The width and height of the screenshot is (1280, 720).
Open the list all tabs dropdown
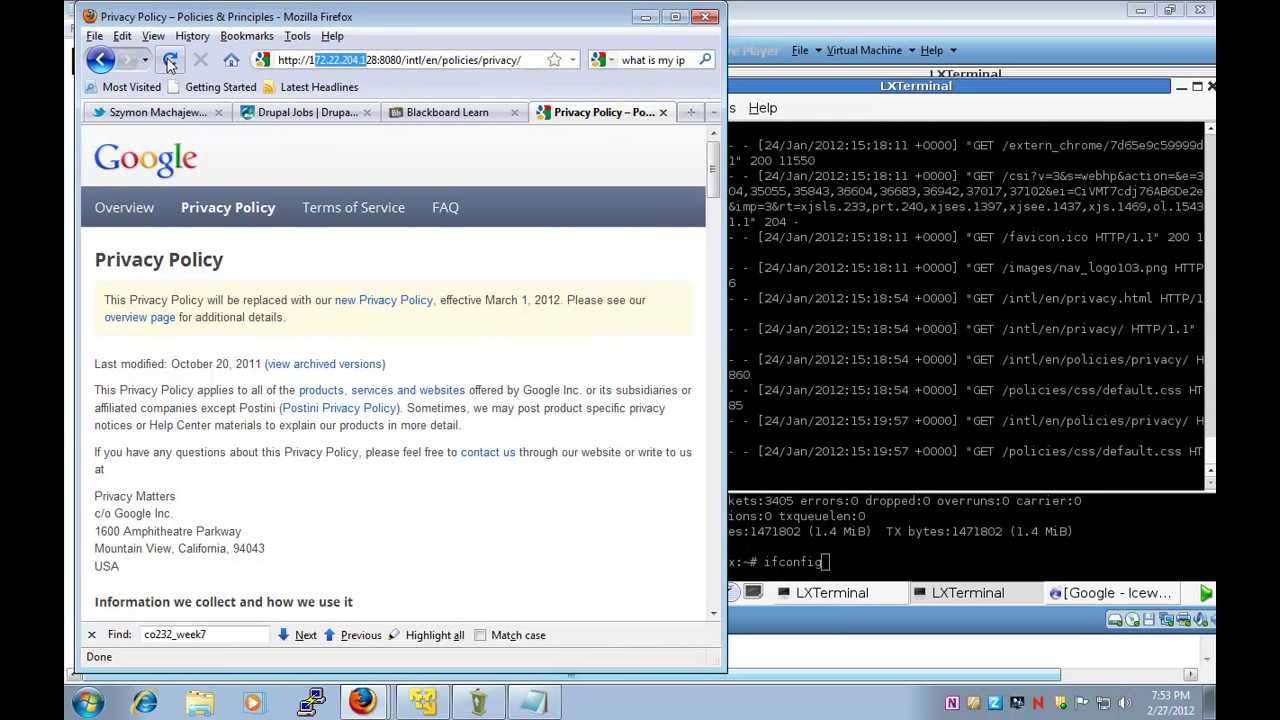click(x=714, y=113)
